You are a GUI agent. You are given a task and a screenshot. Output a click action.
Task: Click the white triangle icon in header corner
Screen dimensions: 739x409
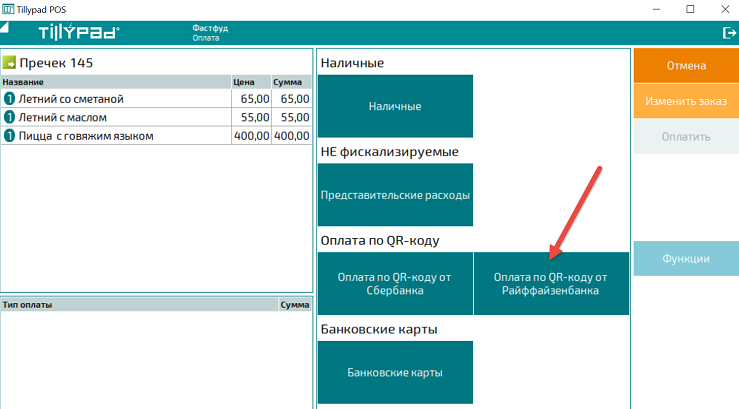tap(5, 25)
